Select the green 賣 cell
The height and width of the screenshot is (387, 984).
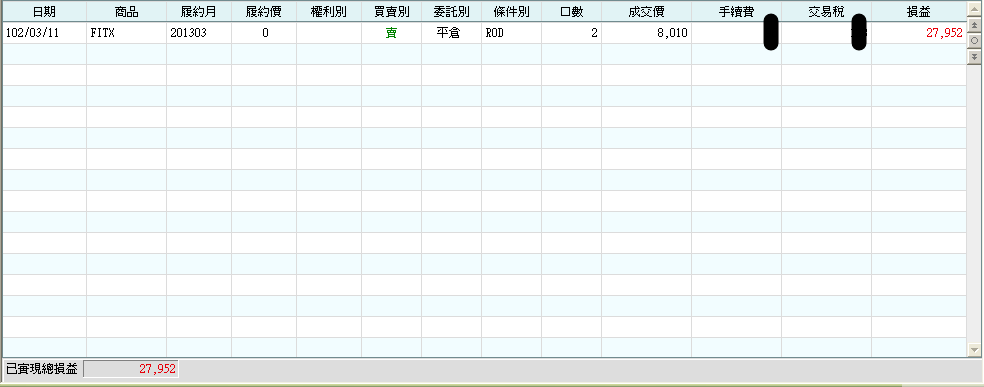(391, 33)
